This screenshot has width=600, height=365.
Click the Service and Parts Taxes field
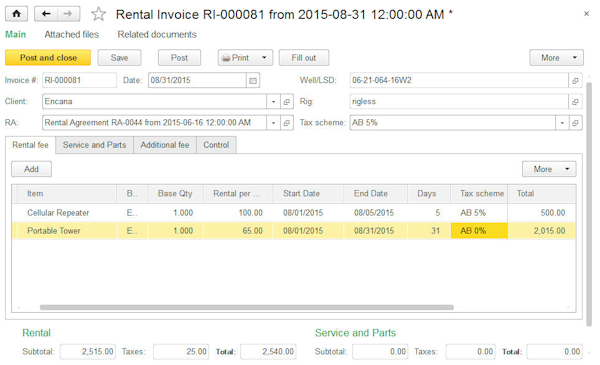point(470,352)
